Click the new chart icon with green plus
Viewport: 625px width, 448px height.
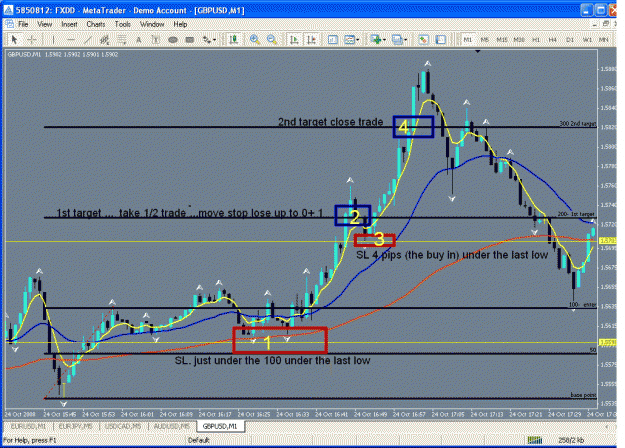(375, 39)
